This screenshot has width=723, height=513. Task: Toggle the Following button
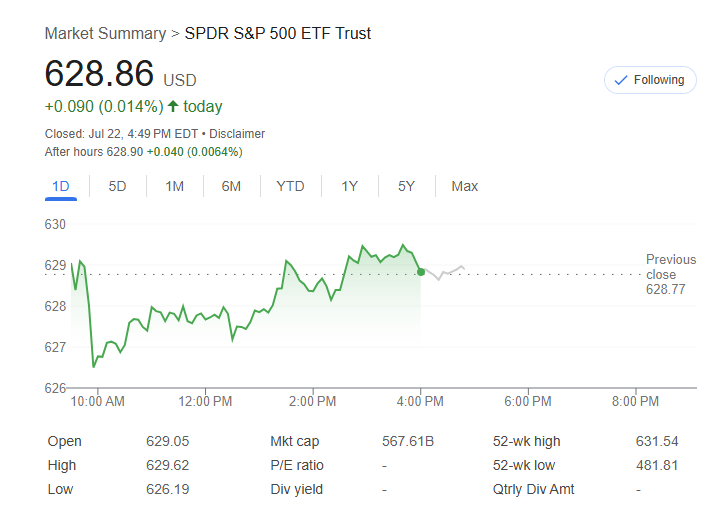tap(650, 80)
